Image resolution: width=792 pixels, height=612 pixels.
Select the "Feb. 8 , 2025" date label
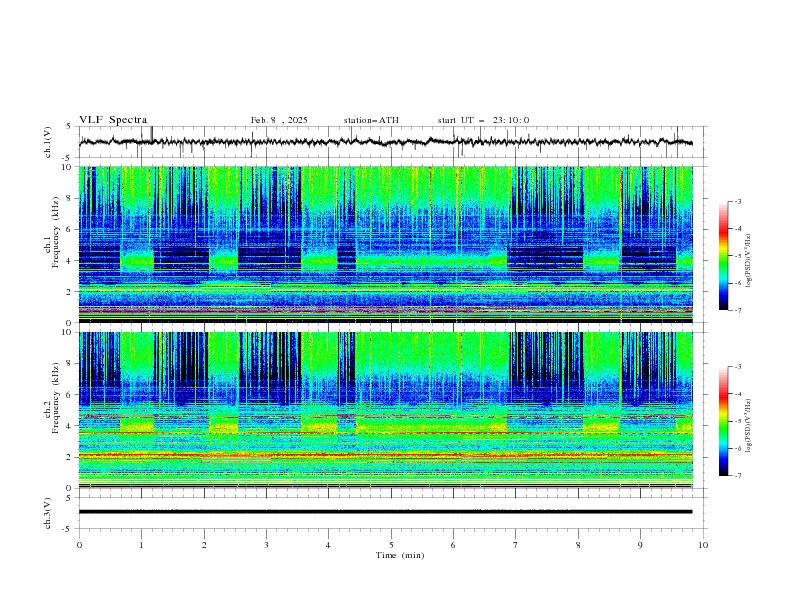(279, 120)
